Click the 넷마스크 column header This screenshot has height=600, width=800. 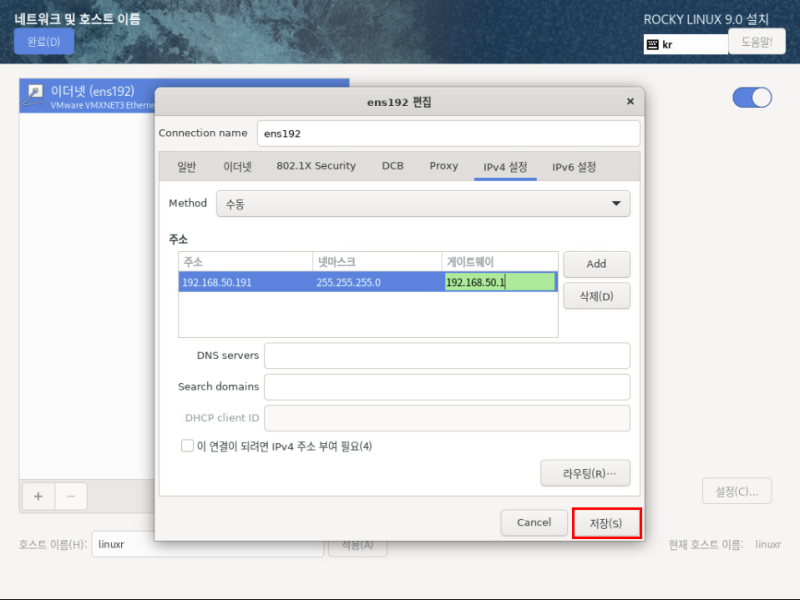[377, 262]
